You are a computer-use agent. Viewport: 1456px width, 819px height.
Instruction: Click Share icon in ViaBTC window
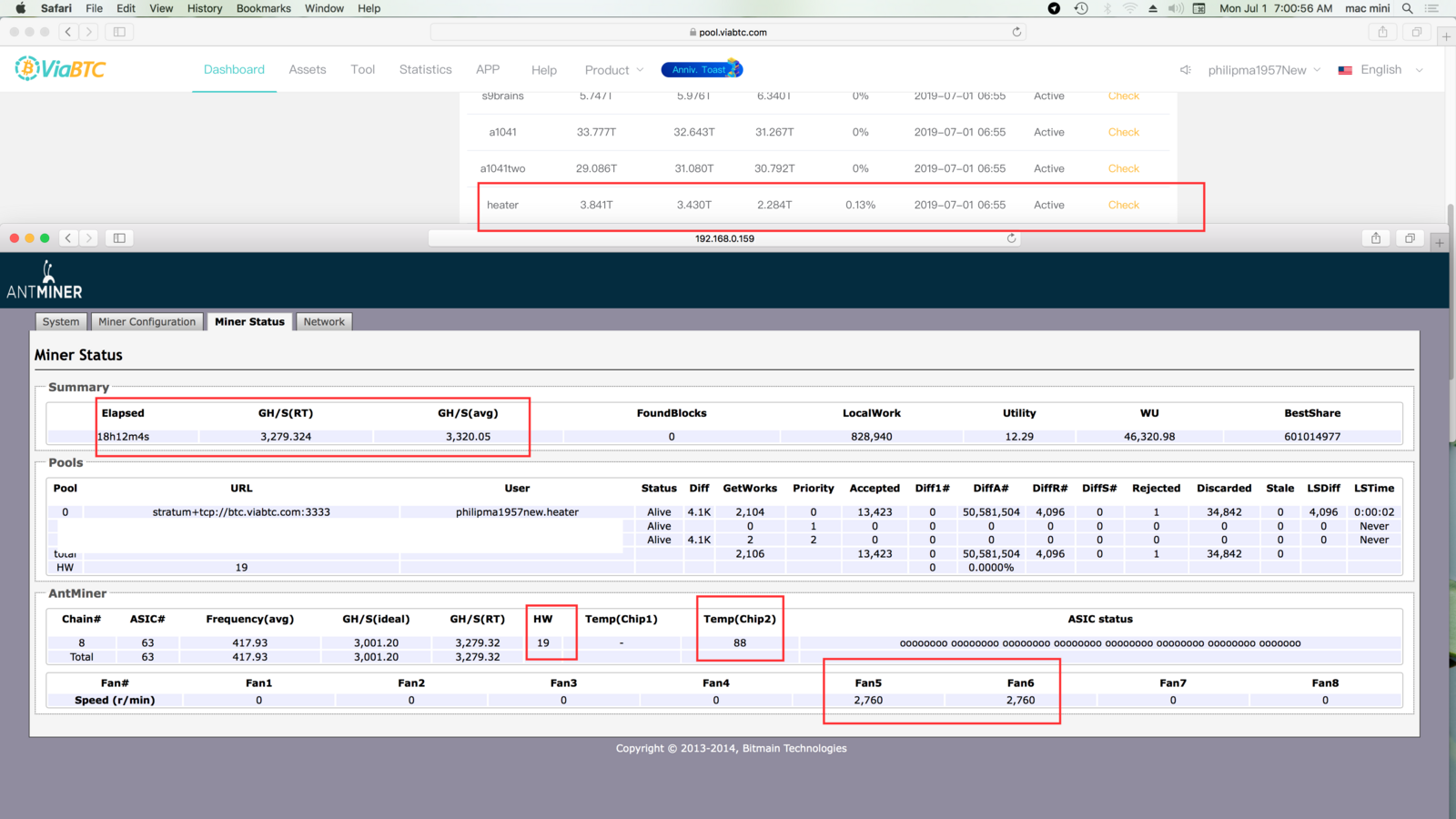point(1382,32)
